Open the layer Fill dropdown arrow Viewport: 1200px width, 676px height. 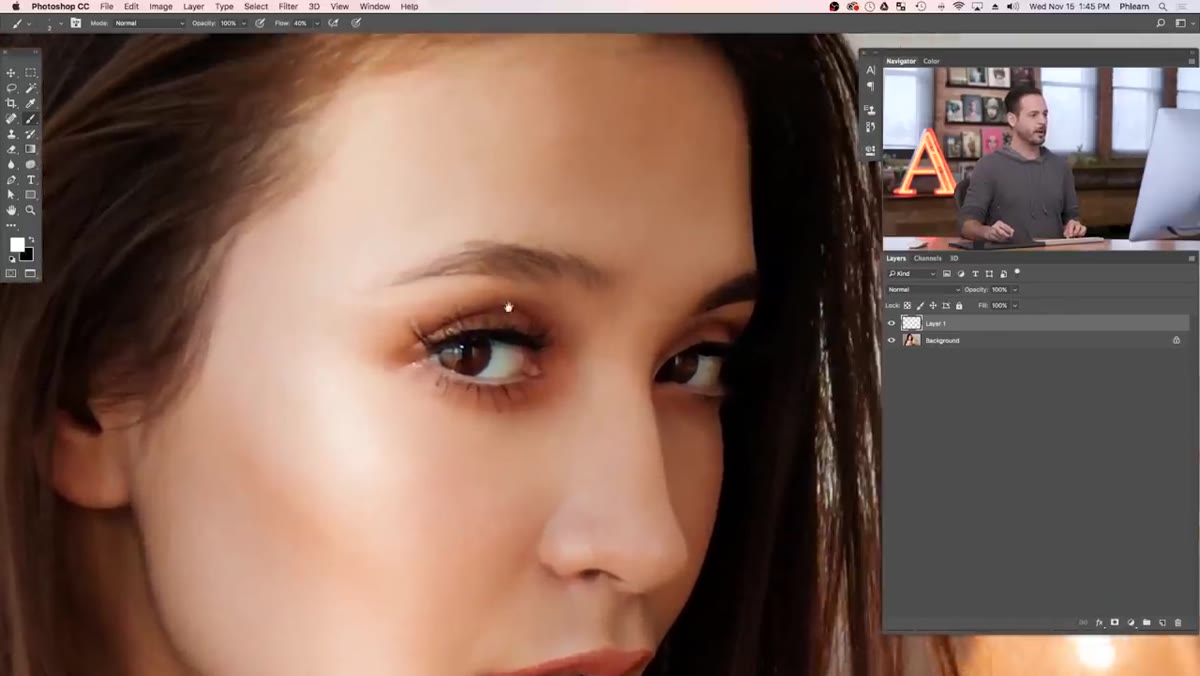pyautogui.click(x=1015, y=306)
